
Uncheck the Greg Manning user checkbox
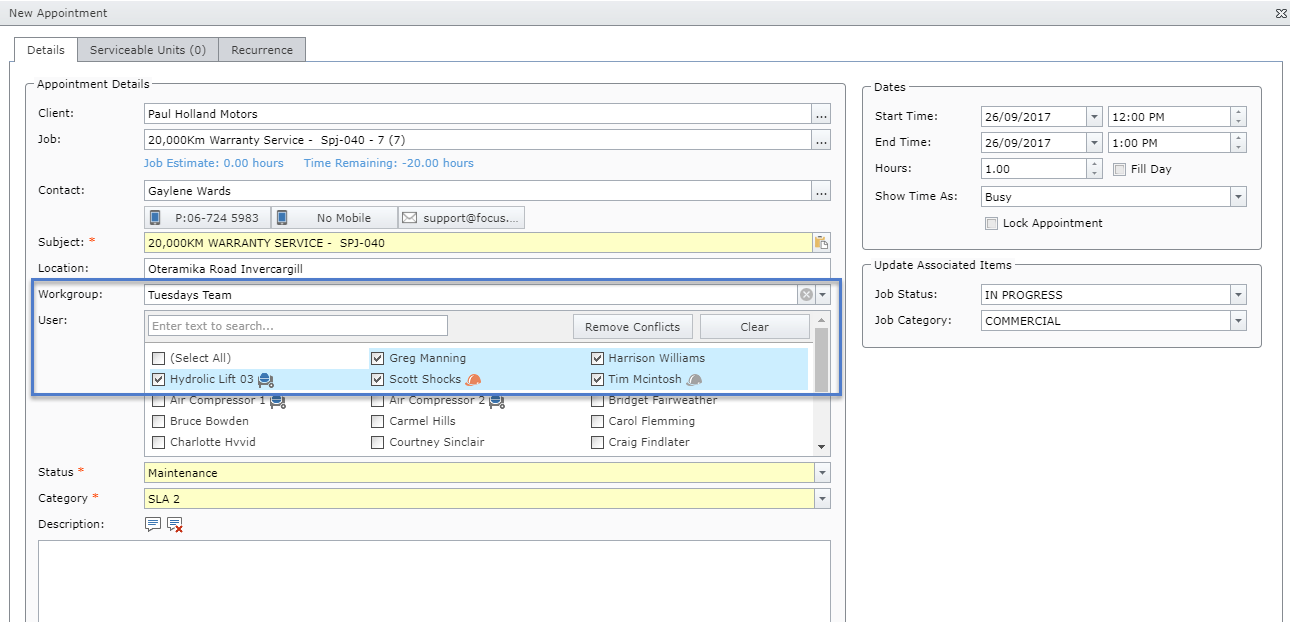[x=377, y=358]
